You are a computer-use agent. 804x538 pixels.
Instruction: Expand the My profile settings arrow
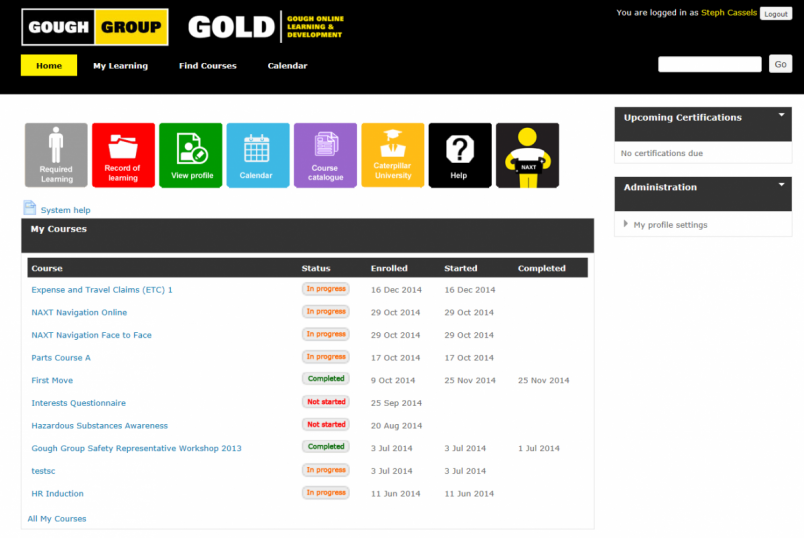[x=626, y=224]
